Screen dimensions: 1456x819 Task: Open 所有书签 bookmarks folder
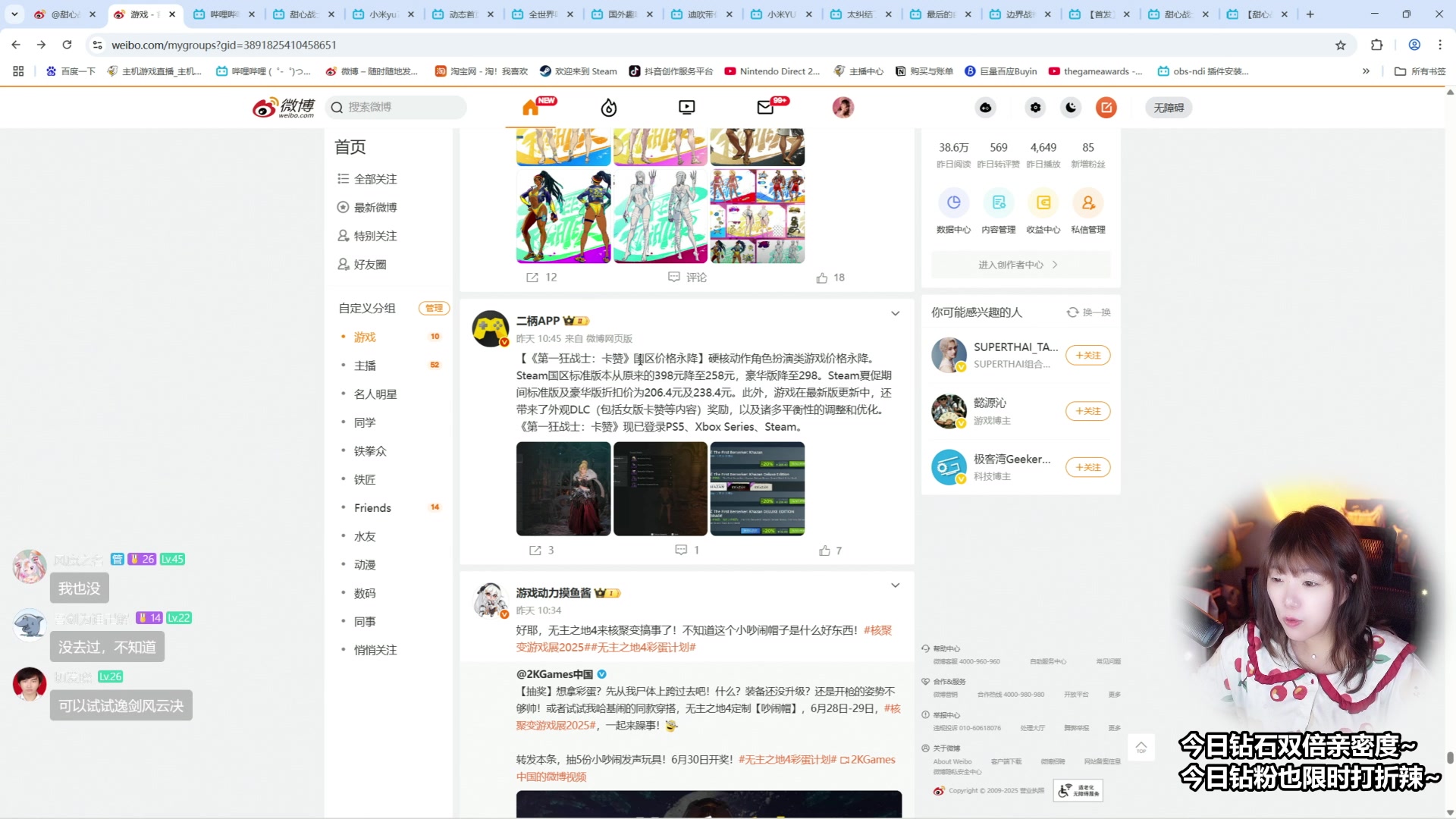click(x=1420, y=71)
